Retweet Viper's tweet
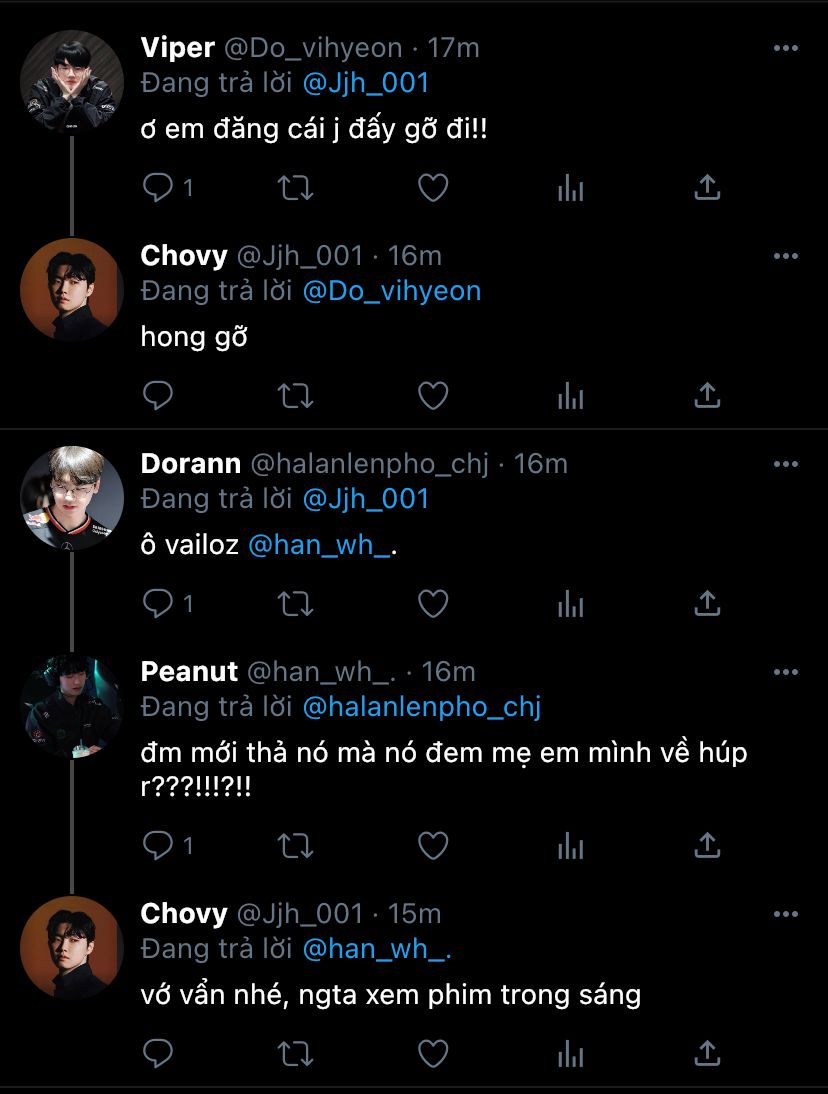Image resolution: width=828 pixels, height=1094 pixels. [x=295, y=187]
